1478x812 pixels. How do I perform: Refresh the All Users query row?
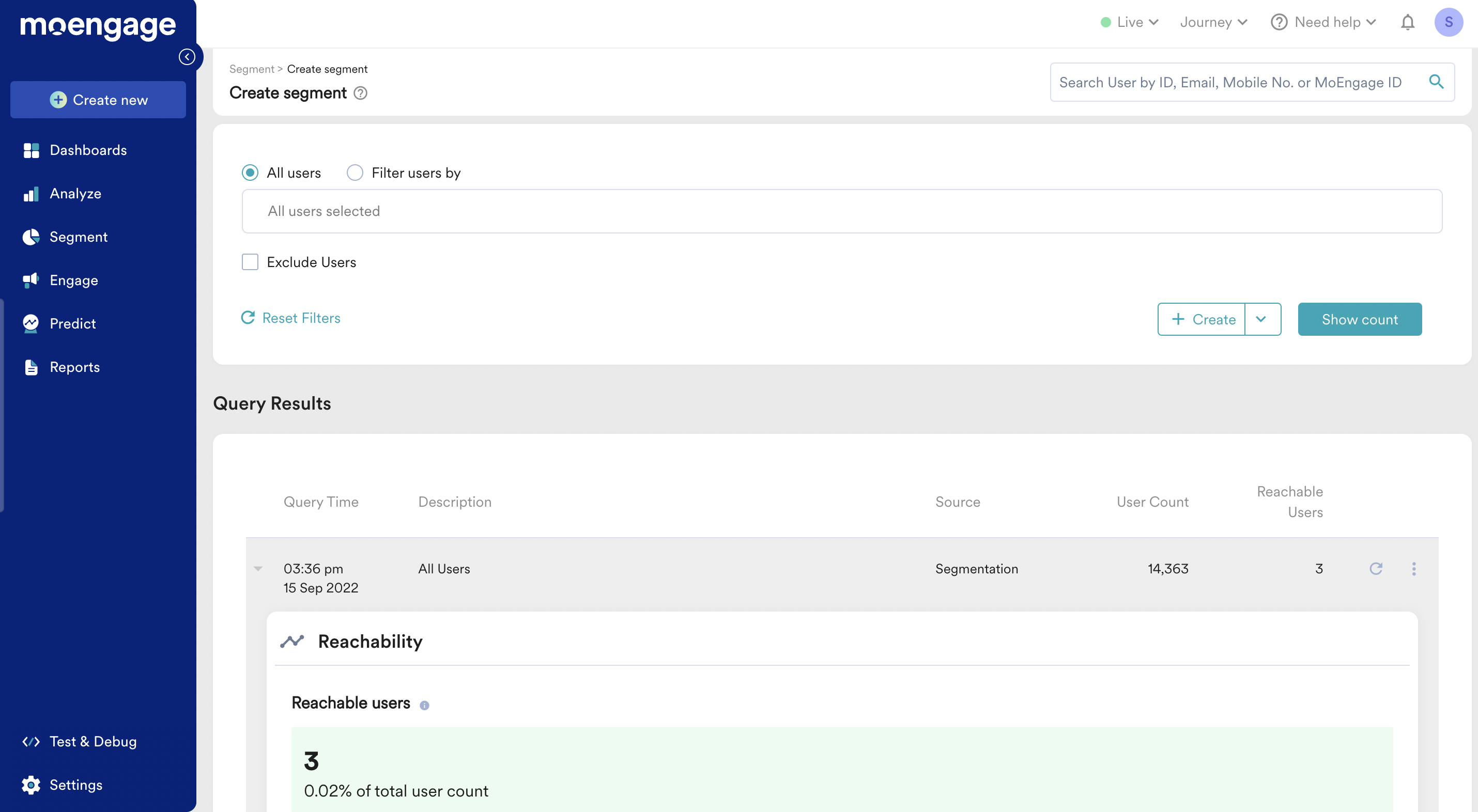1375,568
